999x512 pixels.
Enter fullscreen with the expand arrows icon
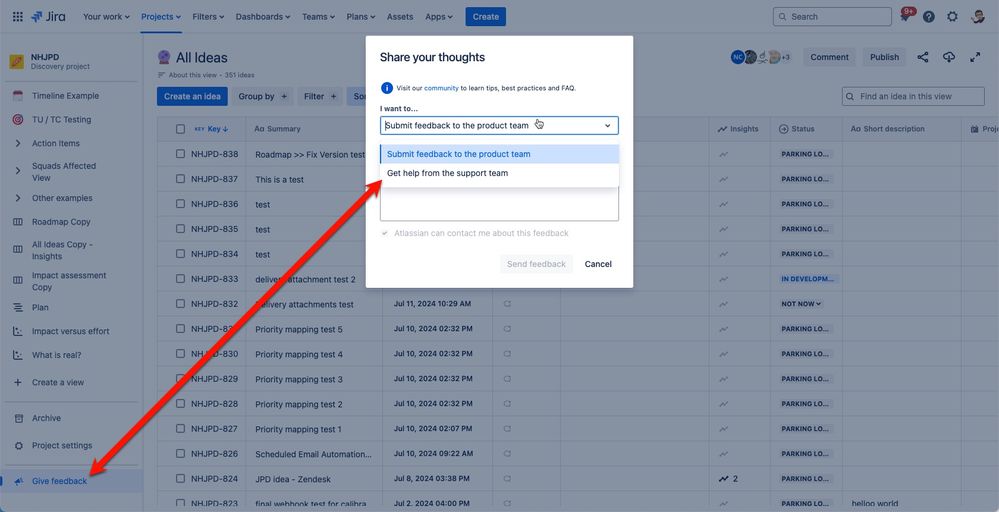click(975, 57)
